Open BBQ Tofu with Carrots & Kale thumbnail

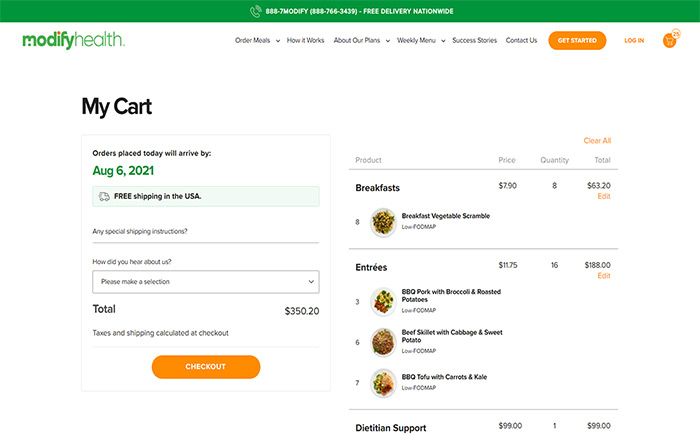383,383
